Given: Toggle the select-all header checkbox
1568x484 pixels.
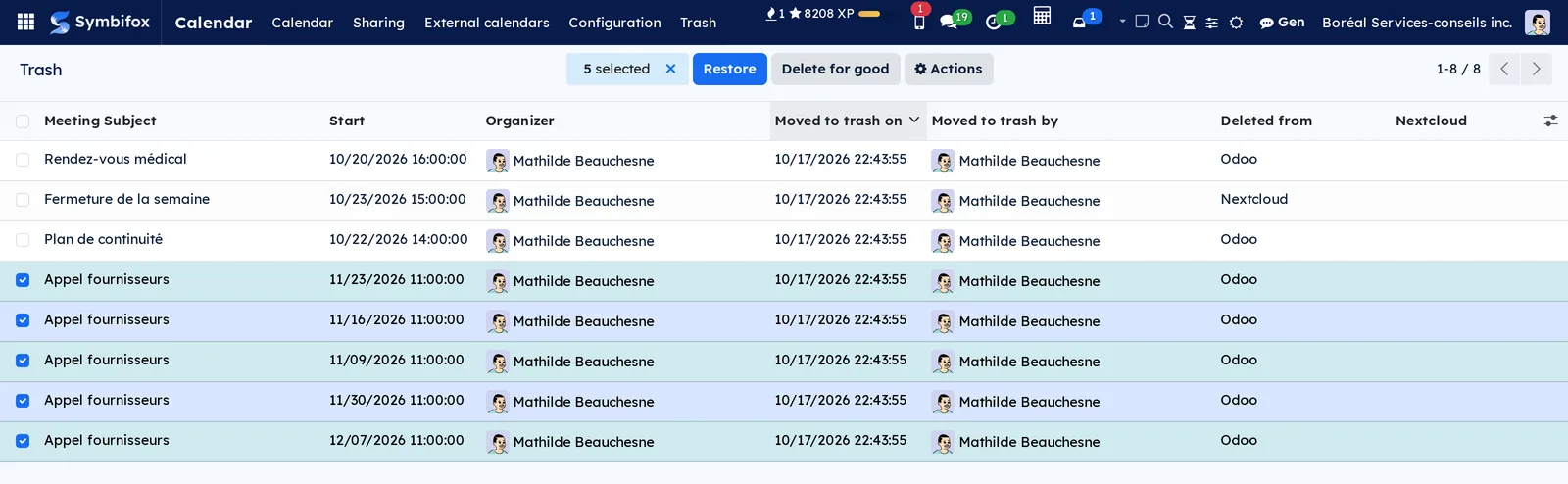Looking at the screenshot, I should pyautogui.click(x=23, y=121).
